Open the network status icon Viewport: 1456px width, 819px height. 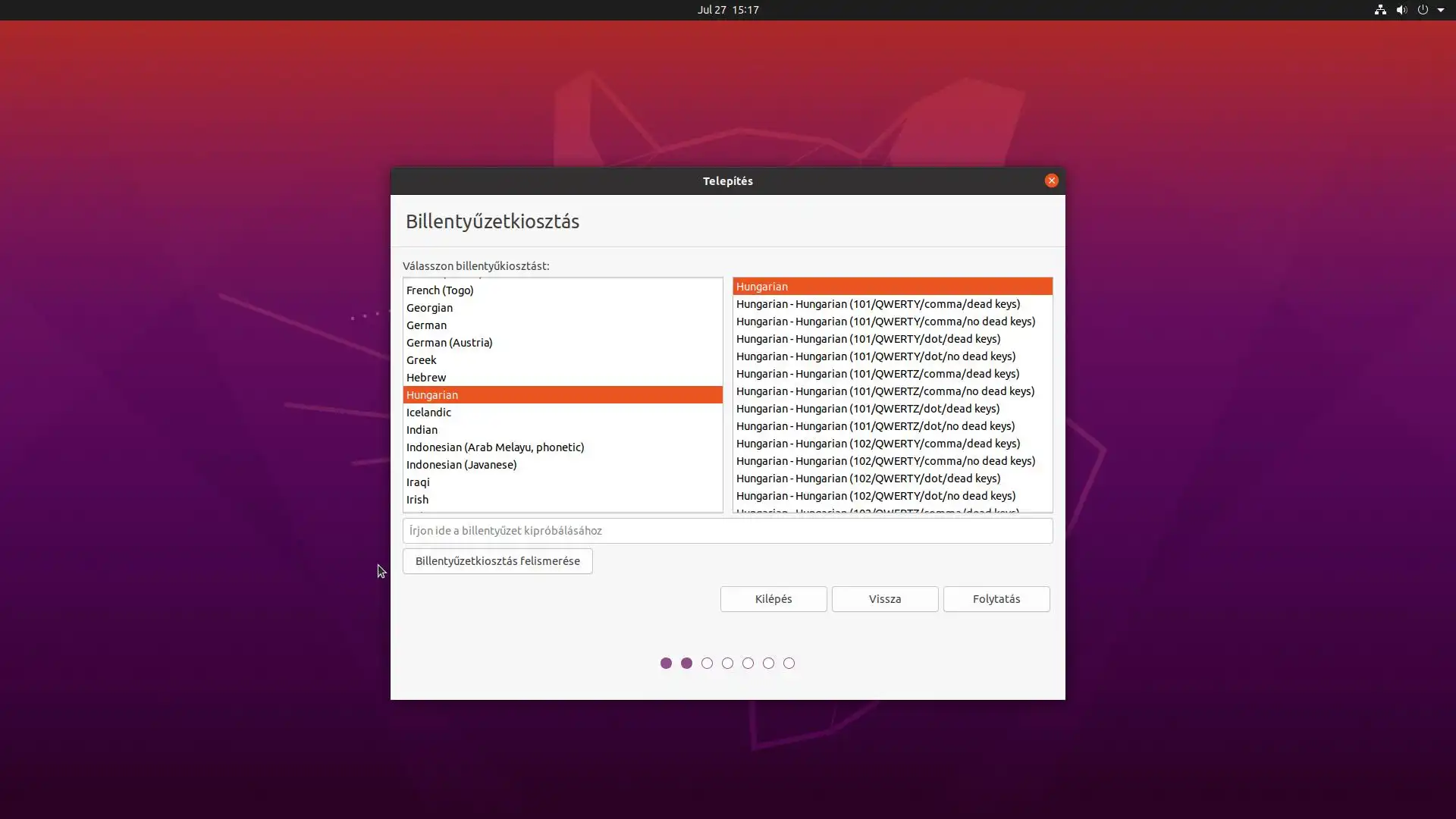point(1380,10)
